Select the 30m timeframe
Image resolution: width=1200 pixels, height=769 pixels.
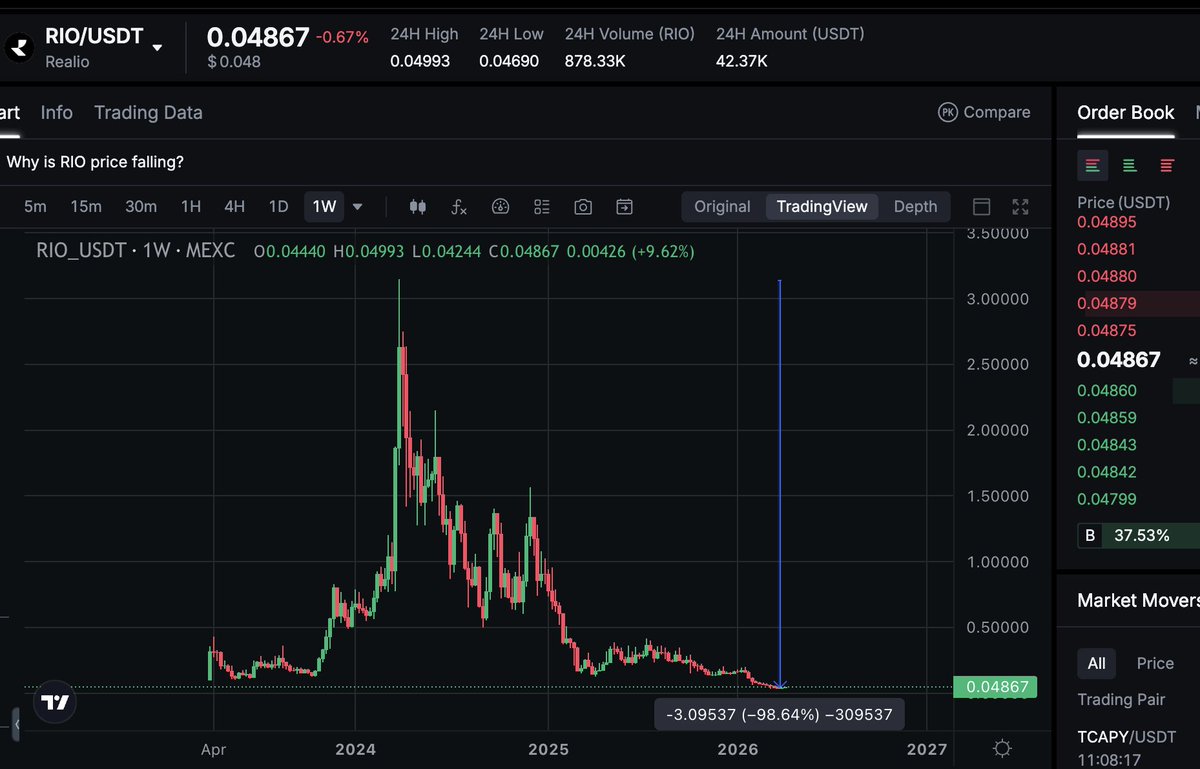(141, 207)
